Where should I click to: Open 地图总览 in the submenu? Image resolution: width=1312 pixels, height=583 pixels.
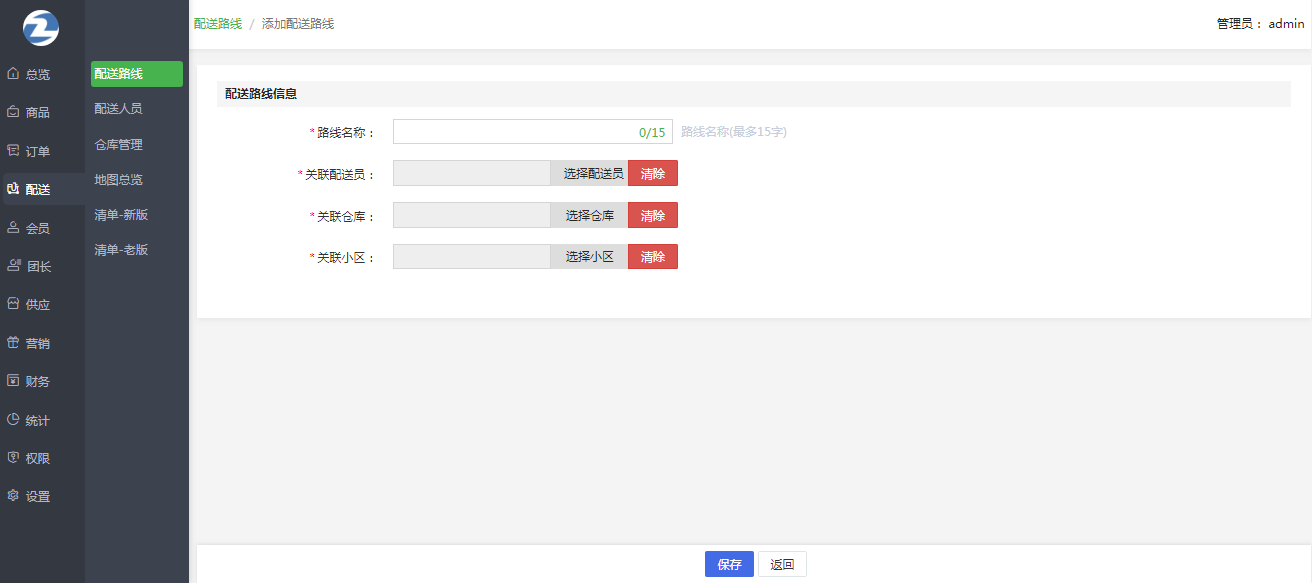118,180
